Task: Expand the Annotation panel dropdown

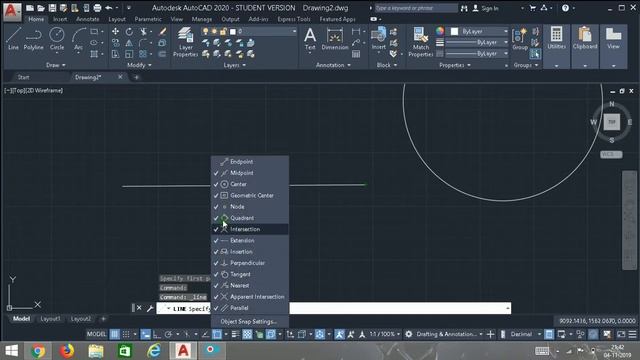Action: coord(333,65)
